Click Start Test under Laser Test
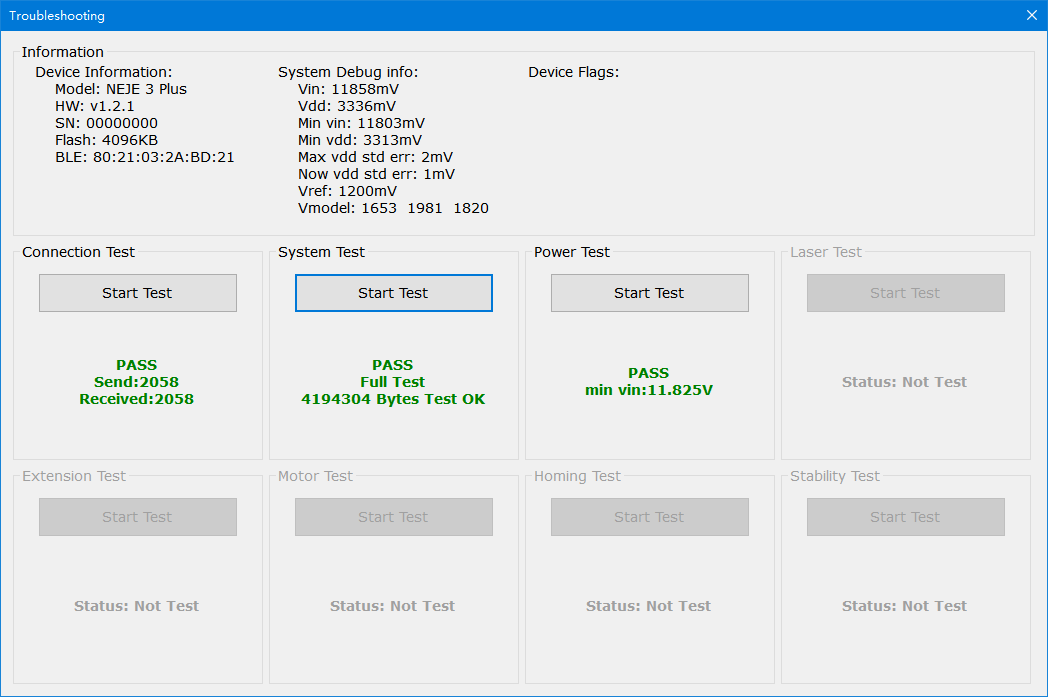This screenshot has height=697, width=1048. [x=905, y=293]
